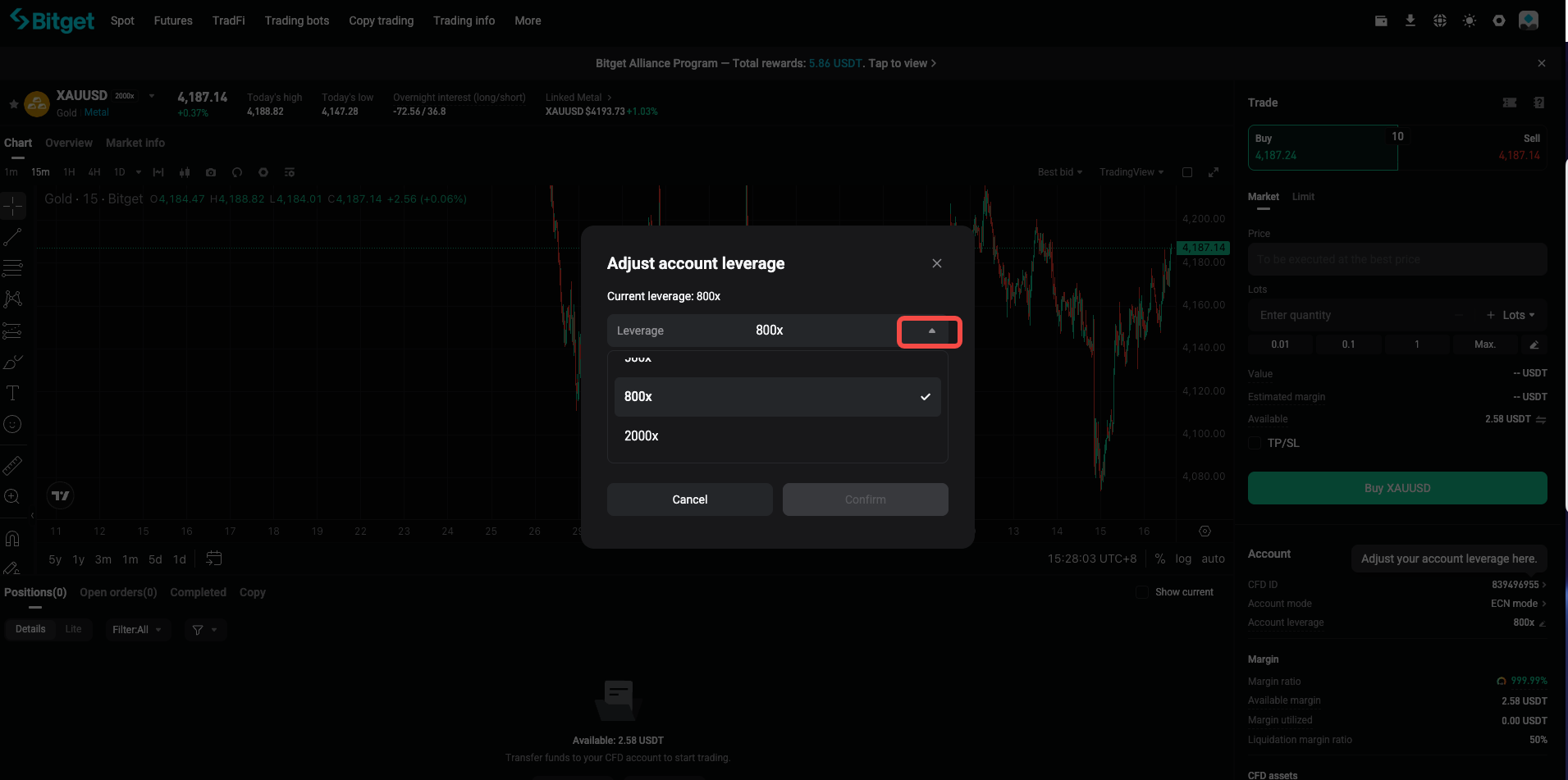Open the go-to-date calendar icon
The width and height of the screenshot is (1568, 780).
[x=213, y=559]
